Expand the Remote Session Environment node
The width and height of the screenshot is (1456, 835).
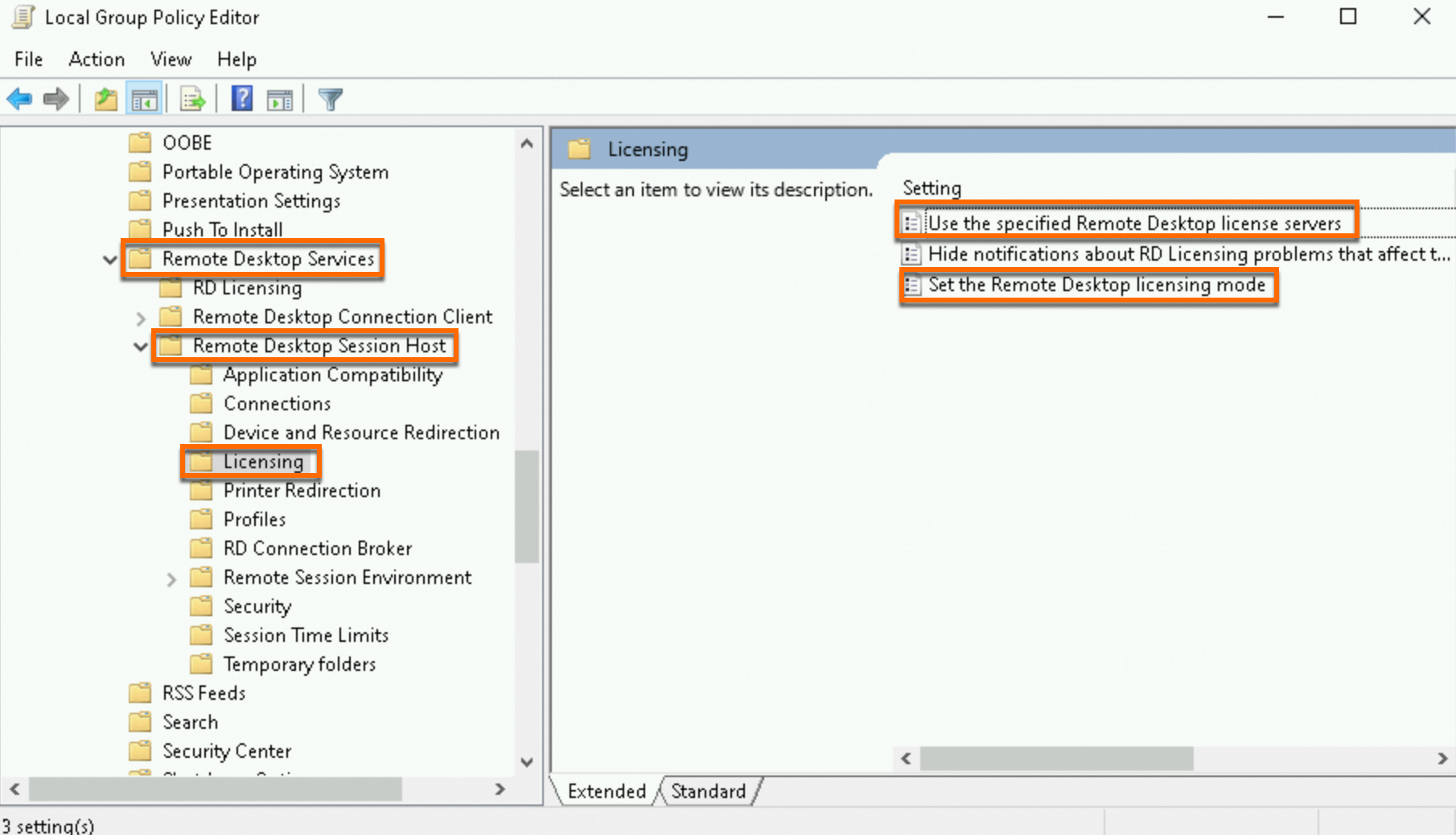pyautogui.click(x=171, y=579)
